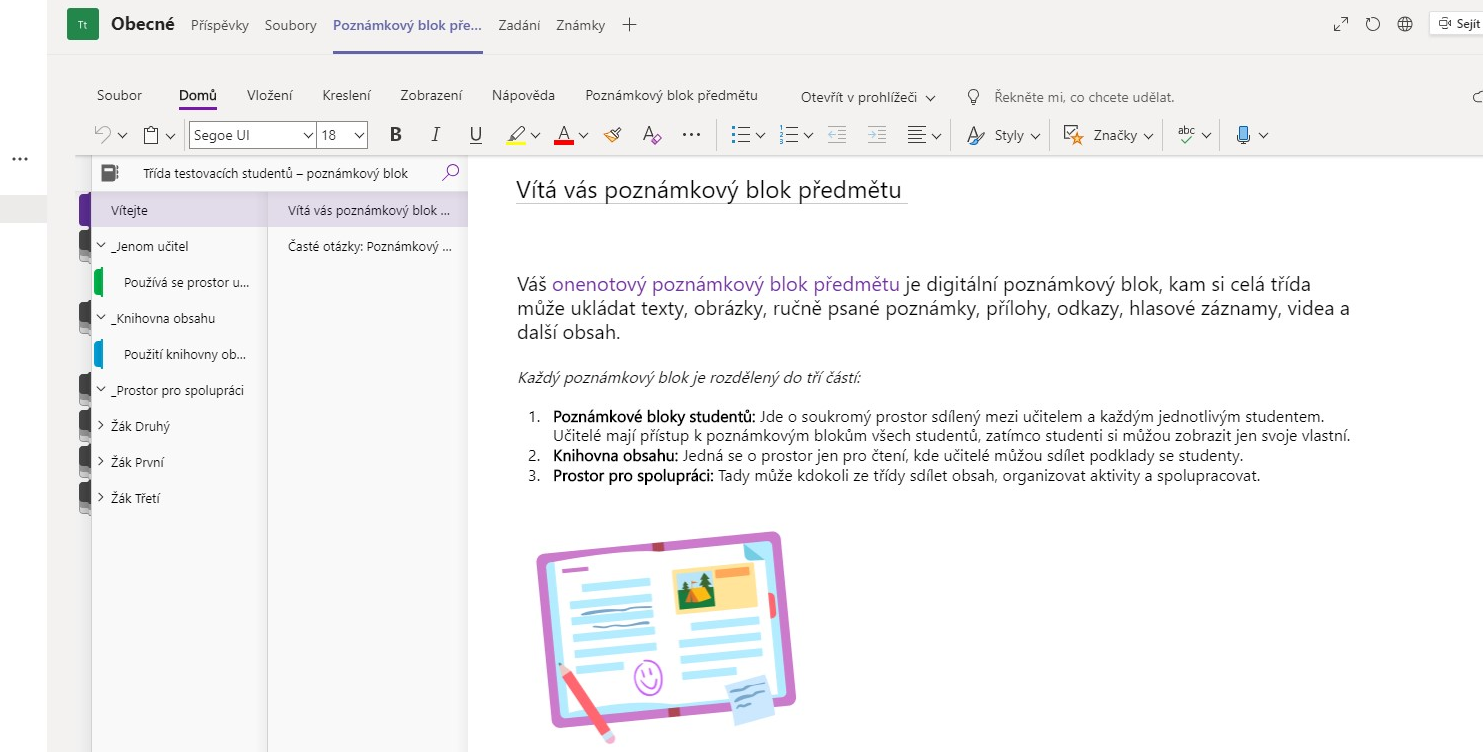Follow the onenotový poznámkový blok předmětu link

(x=726, y=284)
